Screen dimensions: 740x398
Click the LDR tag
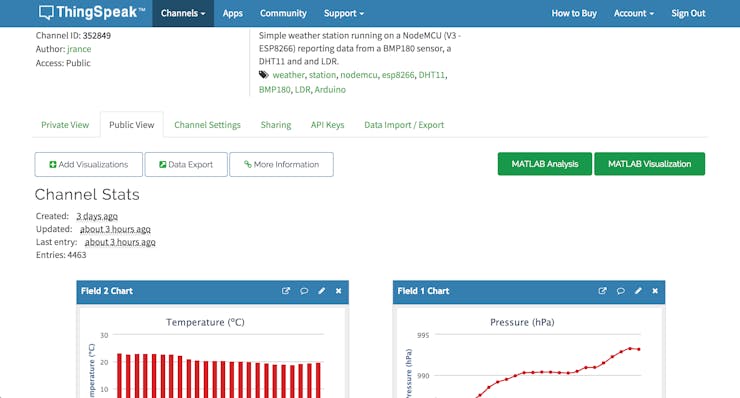pos(303,89)
